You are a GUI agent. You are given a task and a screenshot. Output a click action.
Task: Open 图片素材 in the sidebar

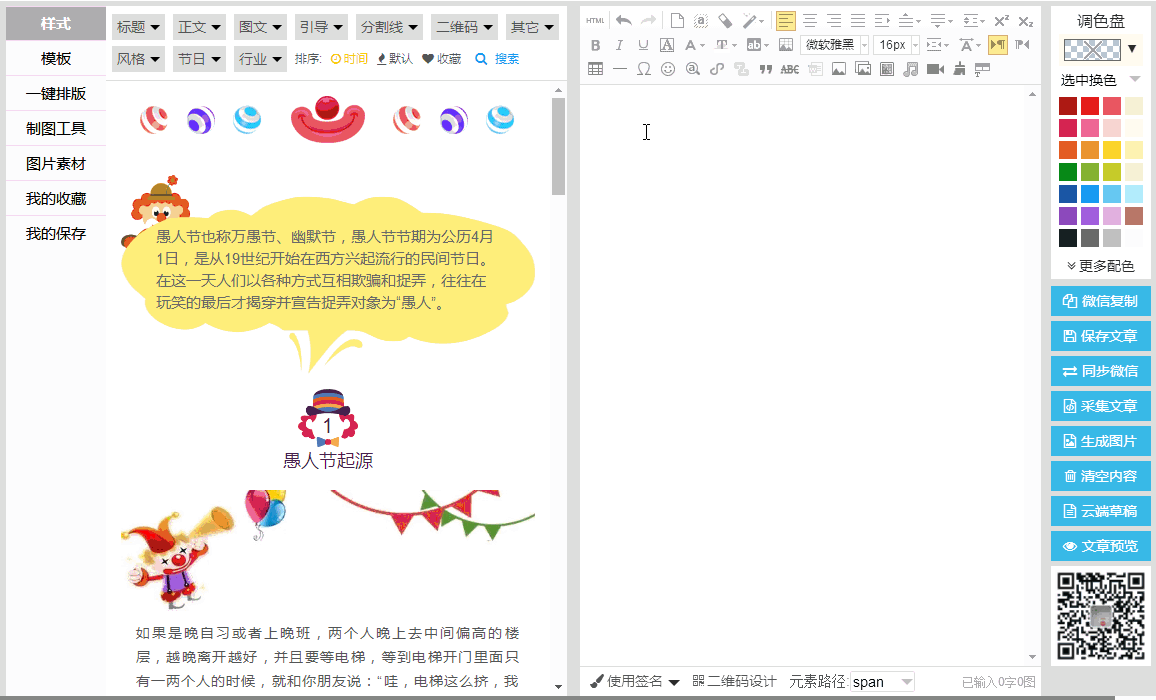55,163
